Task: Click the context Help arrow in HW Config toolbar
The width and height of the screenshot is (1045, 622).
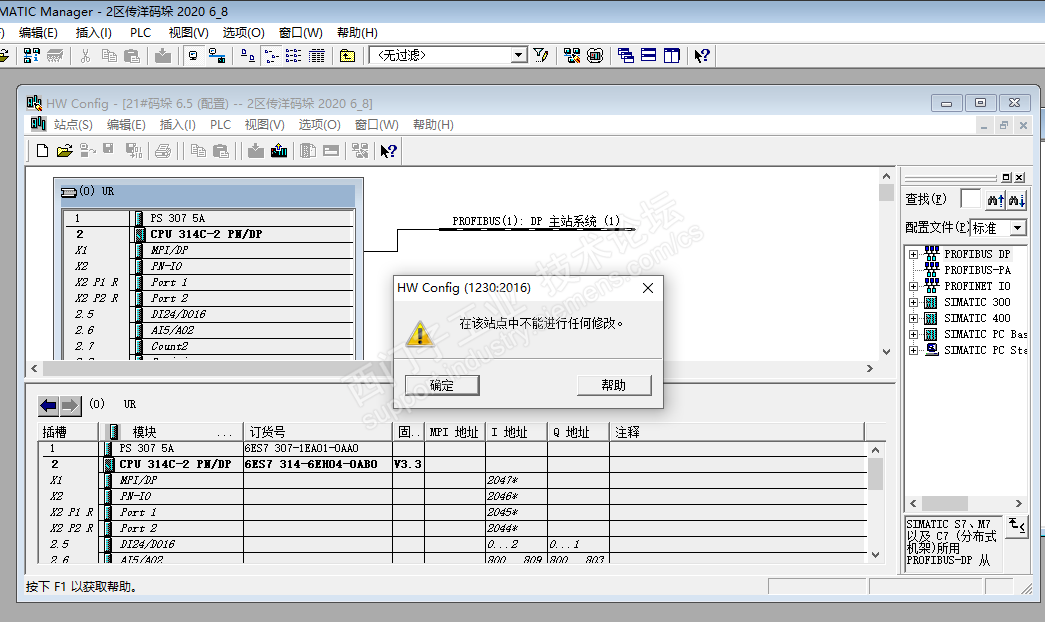Action: [389, 151]
